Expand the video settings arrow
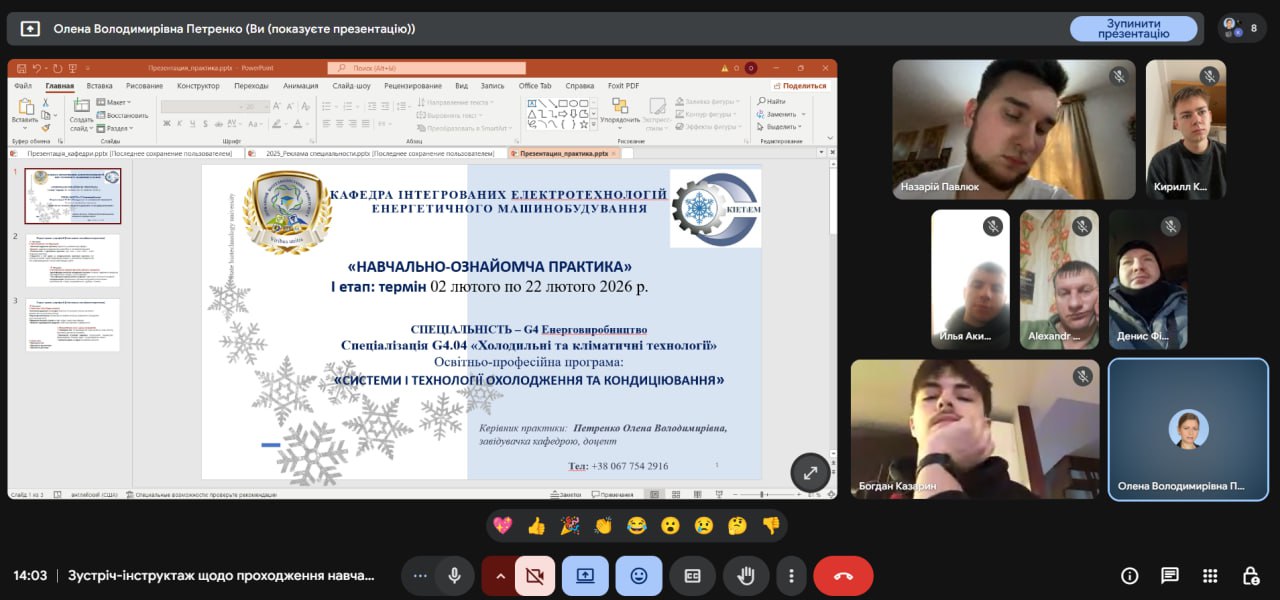This screenshot has height=600, width=1280. point(500,576)
